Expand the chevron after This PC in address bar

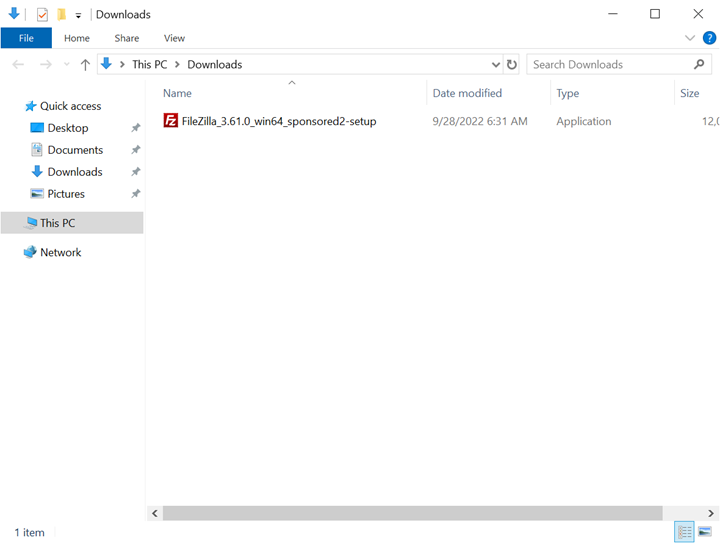[177, 65]
